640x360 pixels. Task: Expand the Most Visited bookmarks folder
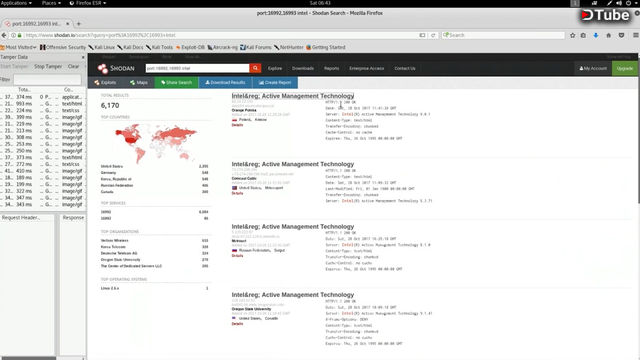click(18, 47)
